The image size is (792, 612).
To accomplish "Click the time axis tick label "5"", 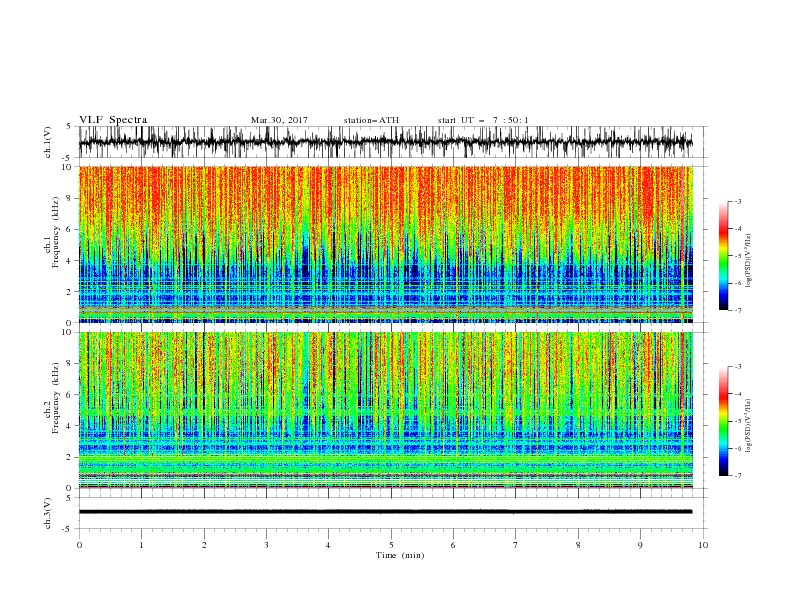I will click(x=391, y=545).
